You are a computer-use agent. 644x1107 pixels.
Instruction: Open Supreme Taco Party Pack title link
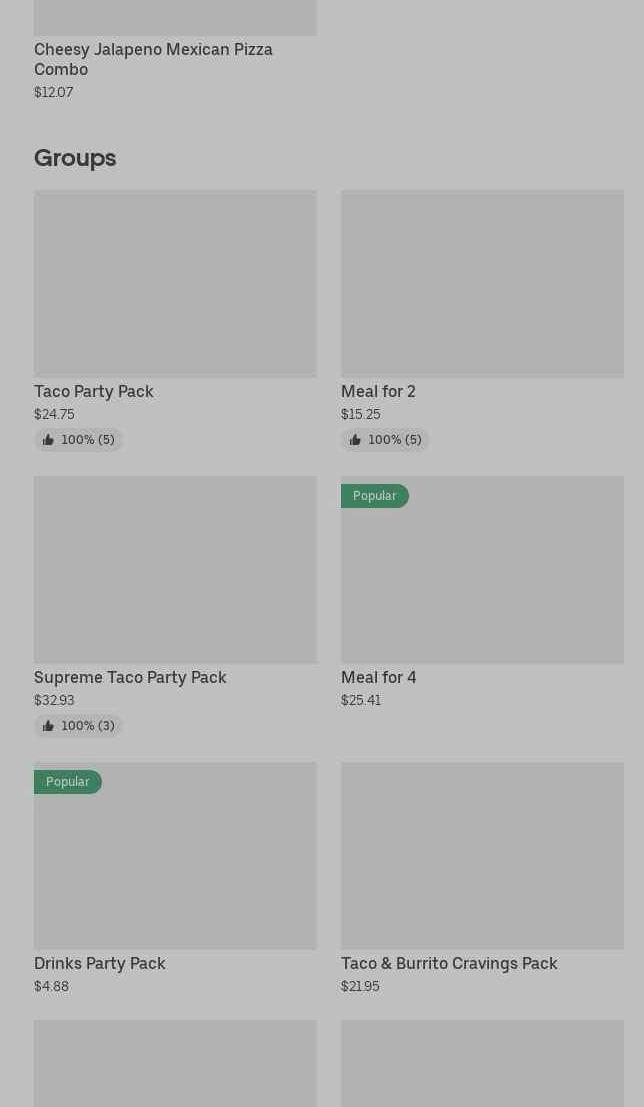tap(130, 677)
